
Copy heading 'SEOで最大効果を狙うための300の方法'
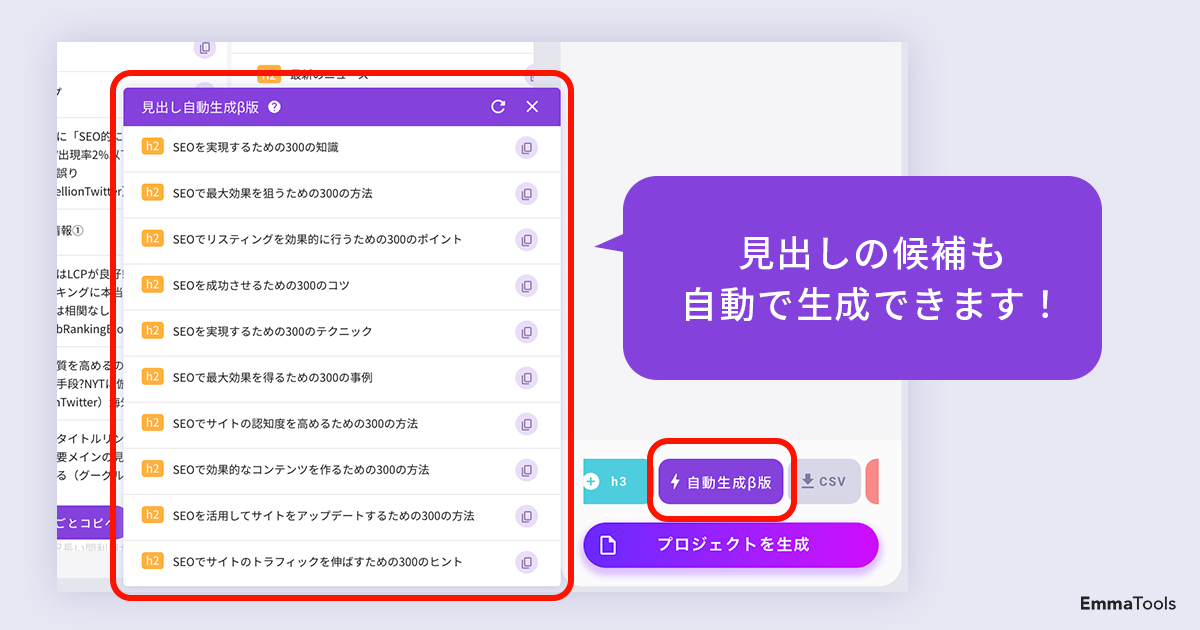(x=527, y=194)
